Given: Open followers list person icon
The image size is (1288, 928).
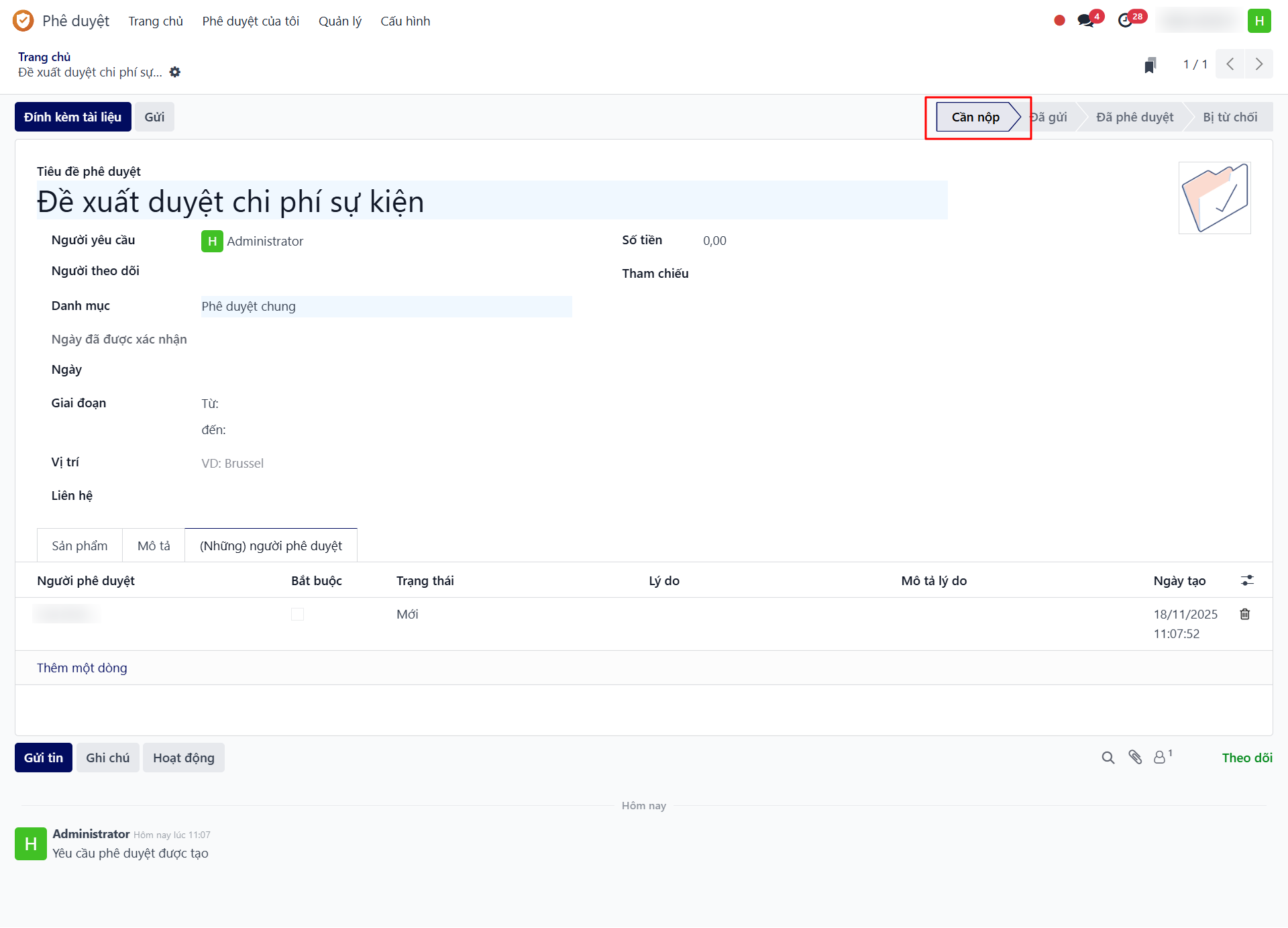Looking at the screenshot, I should (1160, 758).
